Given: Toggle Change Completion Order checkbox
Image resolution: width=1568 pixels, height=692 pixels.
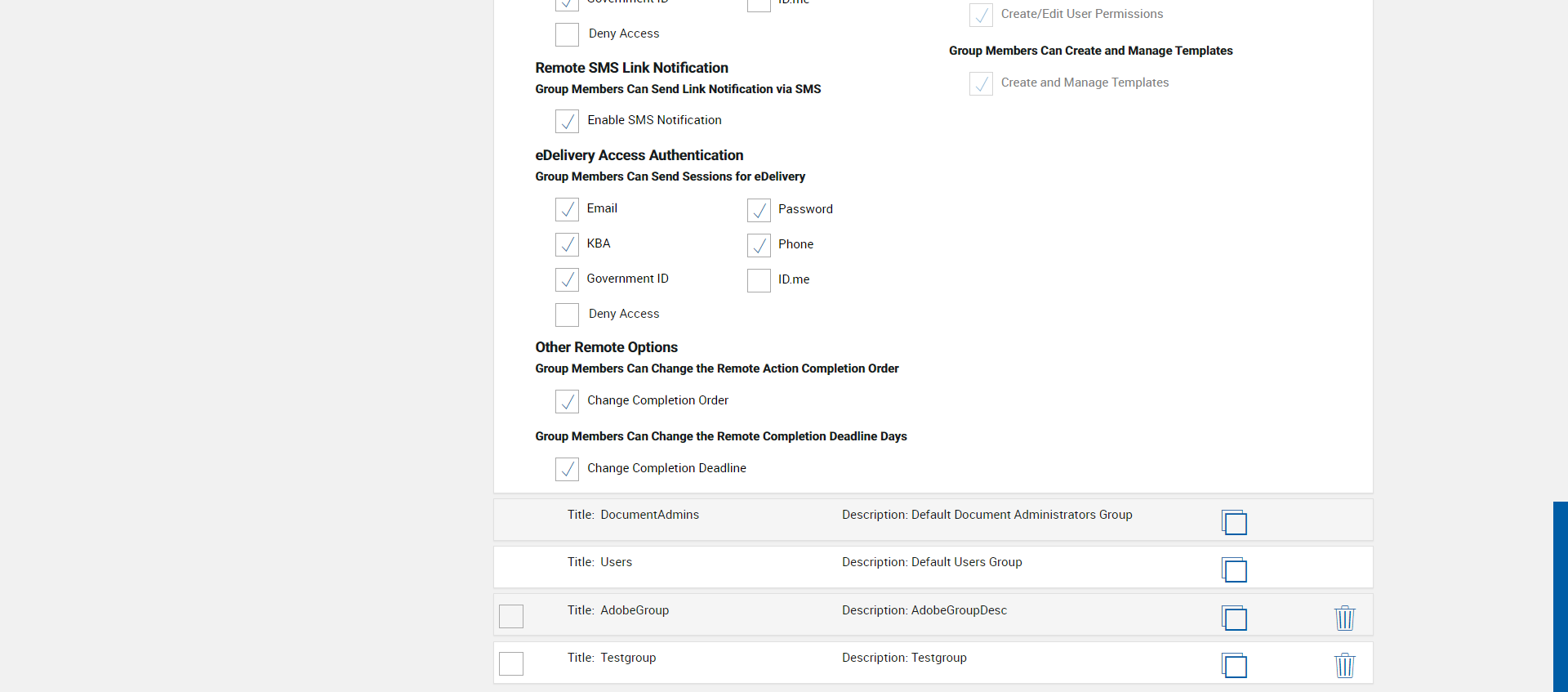Looking at the screenshot, I should (567, 401).
